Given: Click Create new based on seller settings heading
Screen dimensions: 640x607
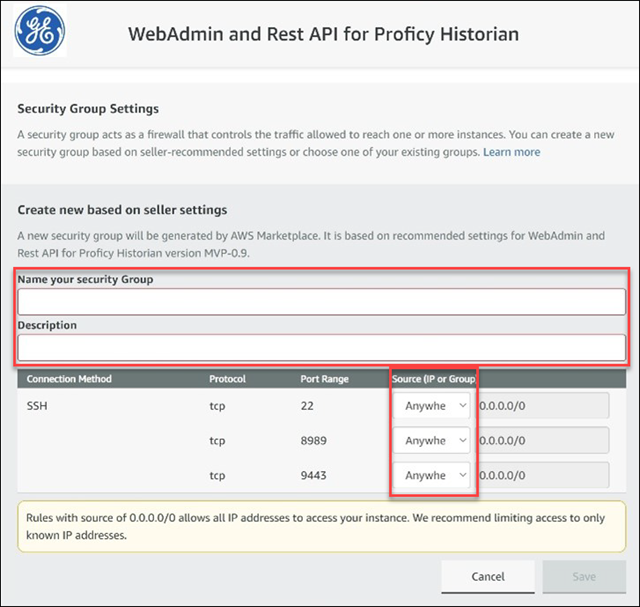Looking at the screenshot, I should tap(122, 210).
